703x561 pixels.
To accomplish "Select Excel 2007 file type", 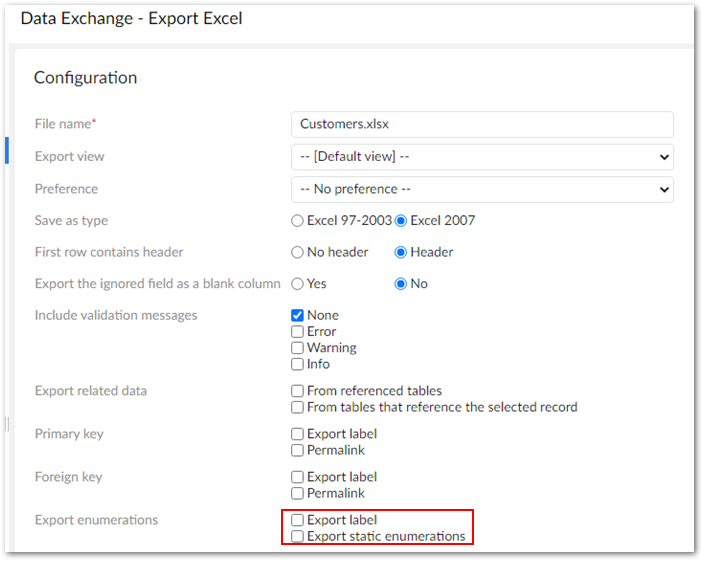I will 402,221.
